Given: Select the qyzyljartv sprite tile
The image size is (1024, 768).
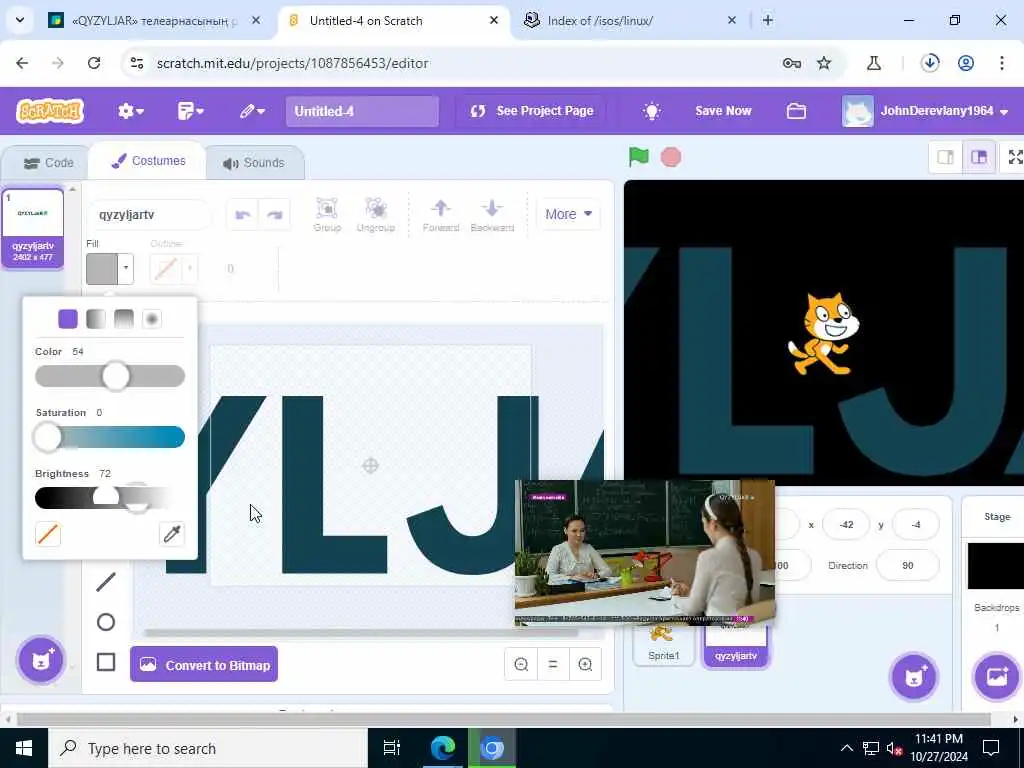Looking at the screenshot, I should pyautogui.click(x=736, y=647).
